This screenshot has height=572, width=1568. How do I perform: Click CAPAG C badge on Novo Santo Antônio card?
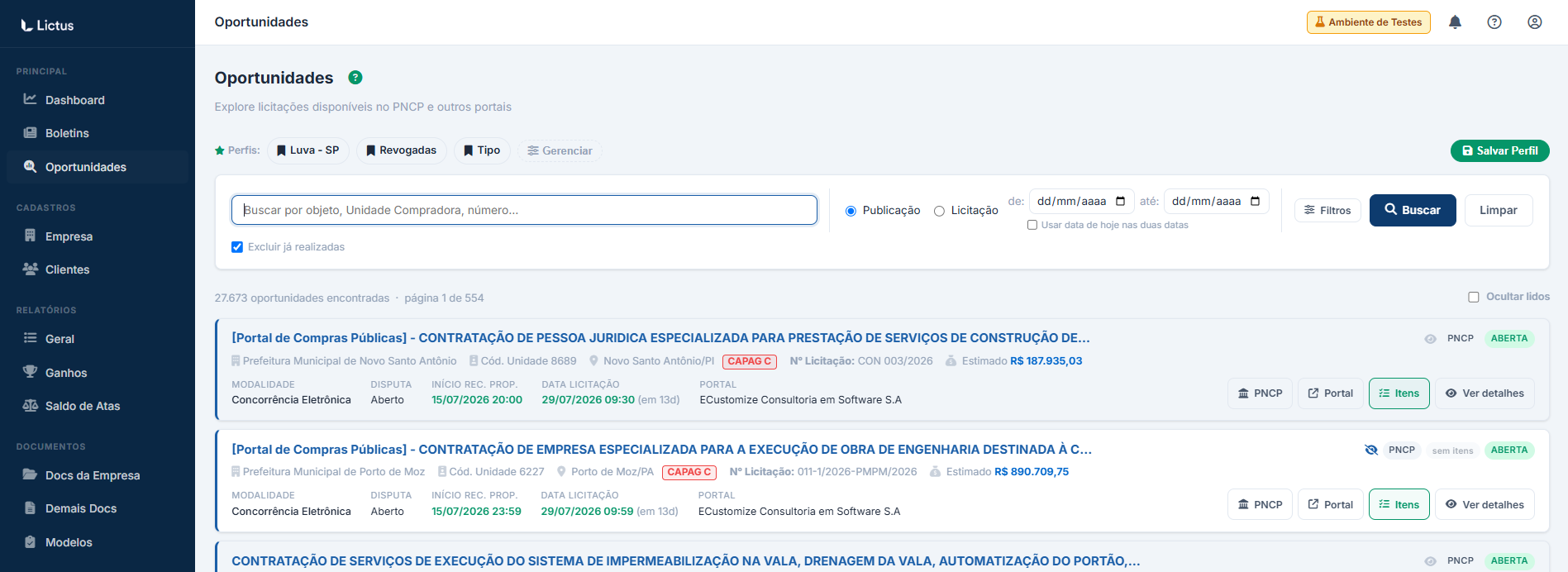tap(750, 361)
